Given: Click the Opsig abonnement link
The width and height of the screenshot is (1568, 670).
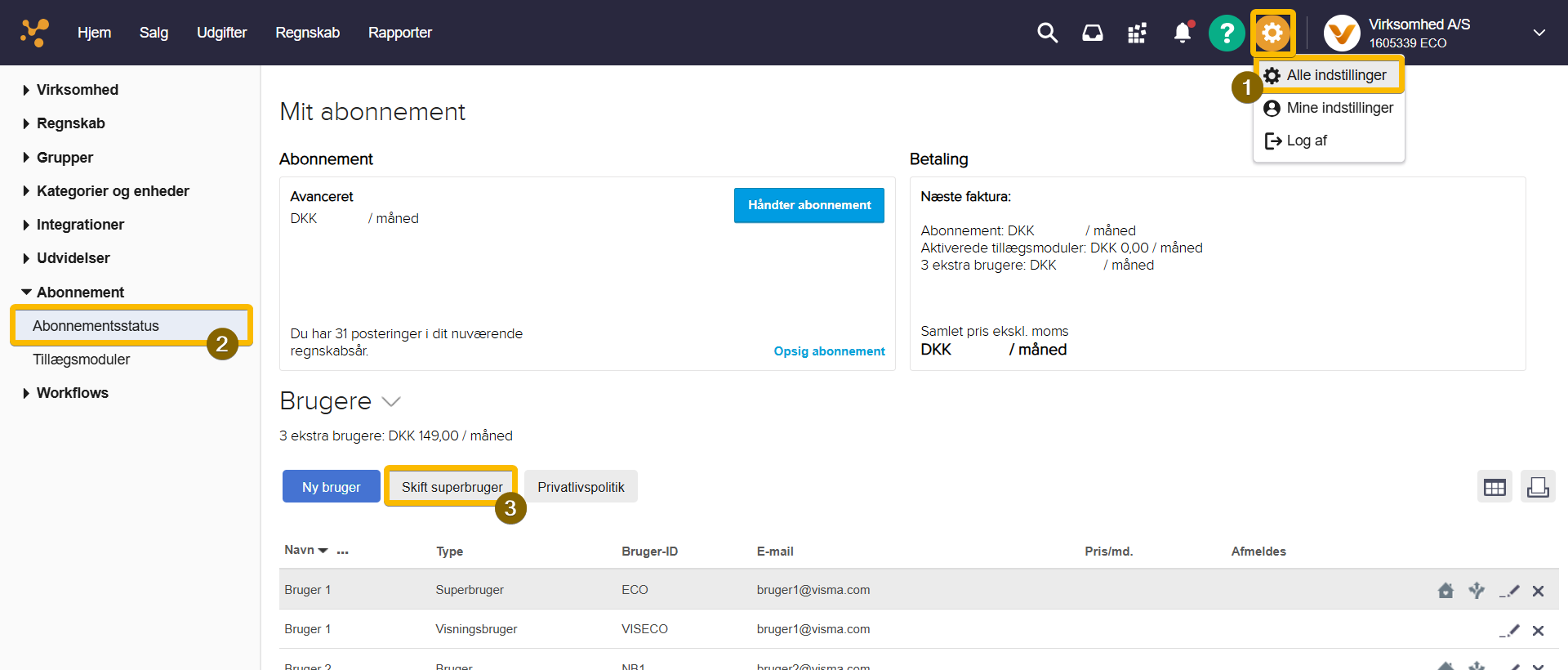Looking at the screenshot, I should (829, 351).
